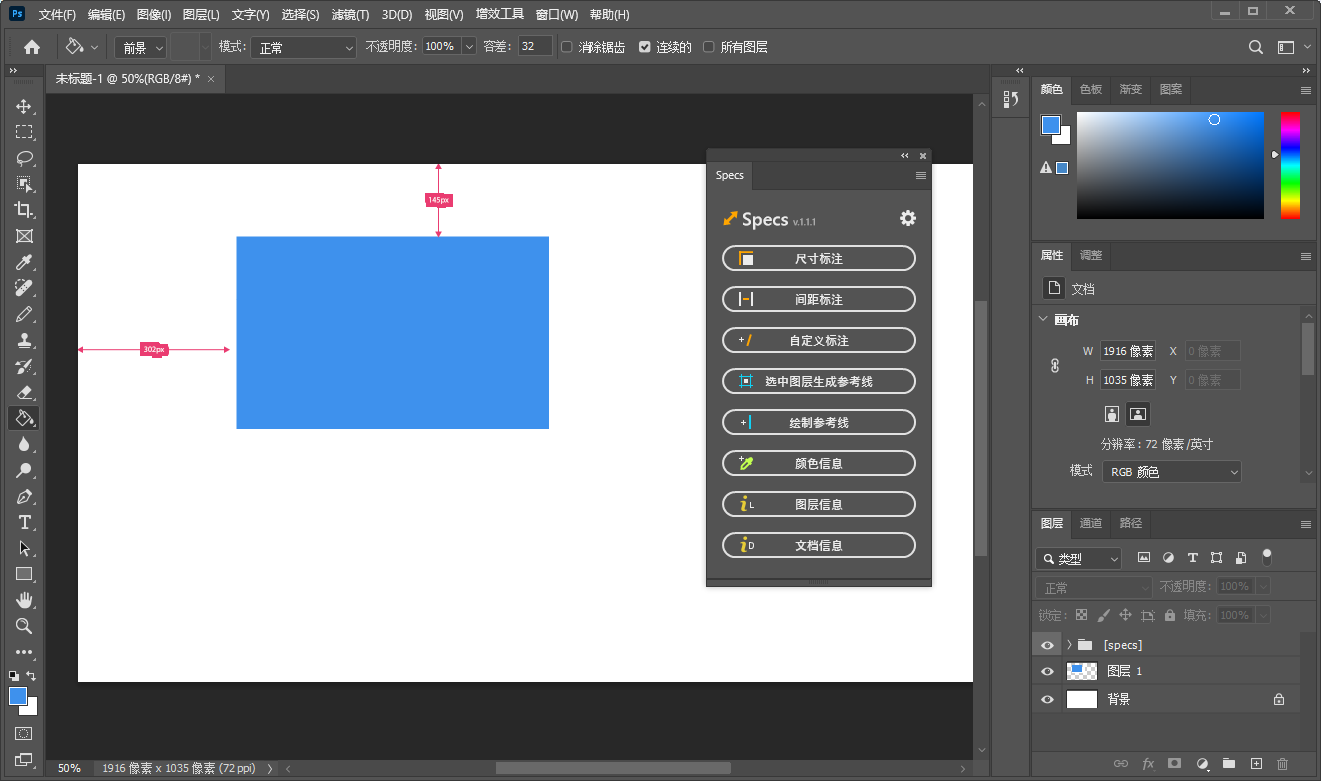This screenshot has width=1321, height=781.
Task: Add layer style via fx icon
Action: click(1148, 764)
